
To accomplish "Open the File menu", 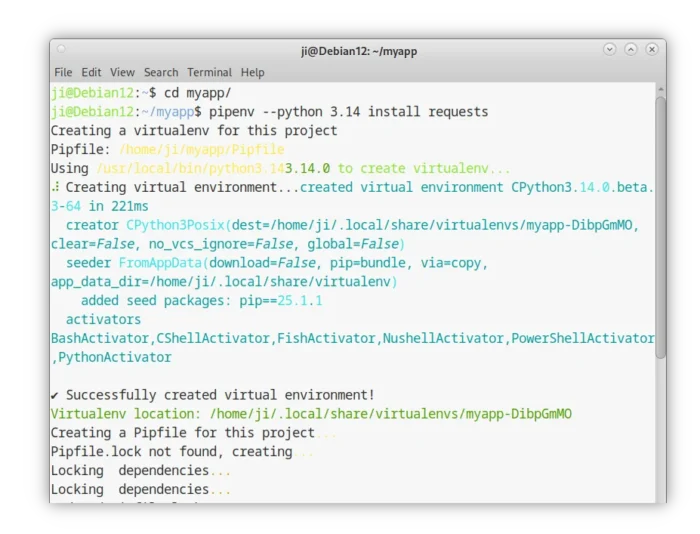I will [x=63, y=72].
